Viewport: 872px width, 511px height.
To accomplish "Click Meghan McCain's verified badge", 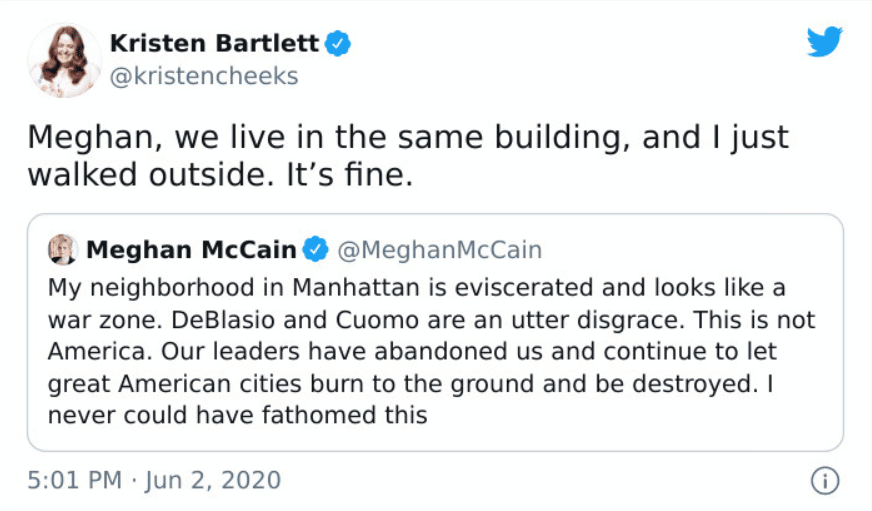I will [x=316, y=248].
